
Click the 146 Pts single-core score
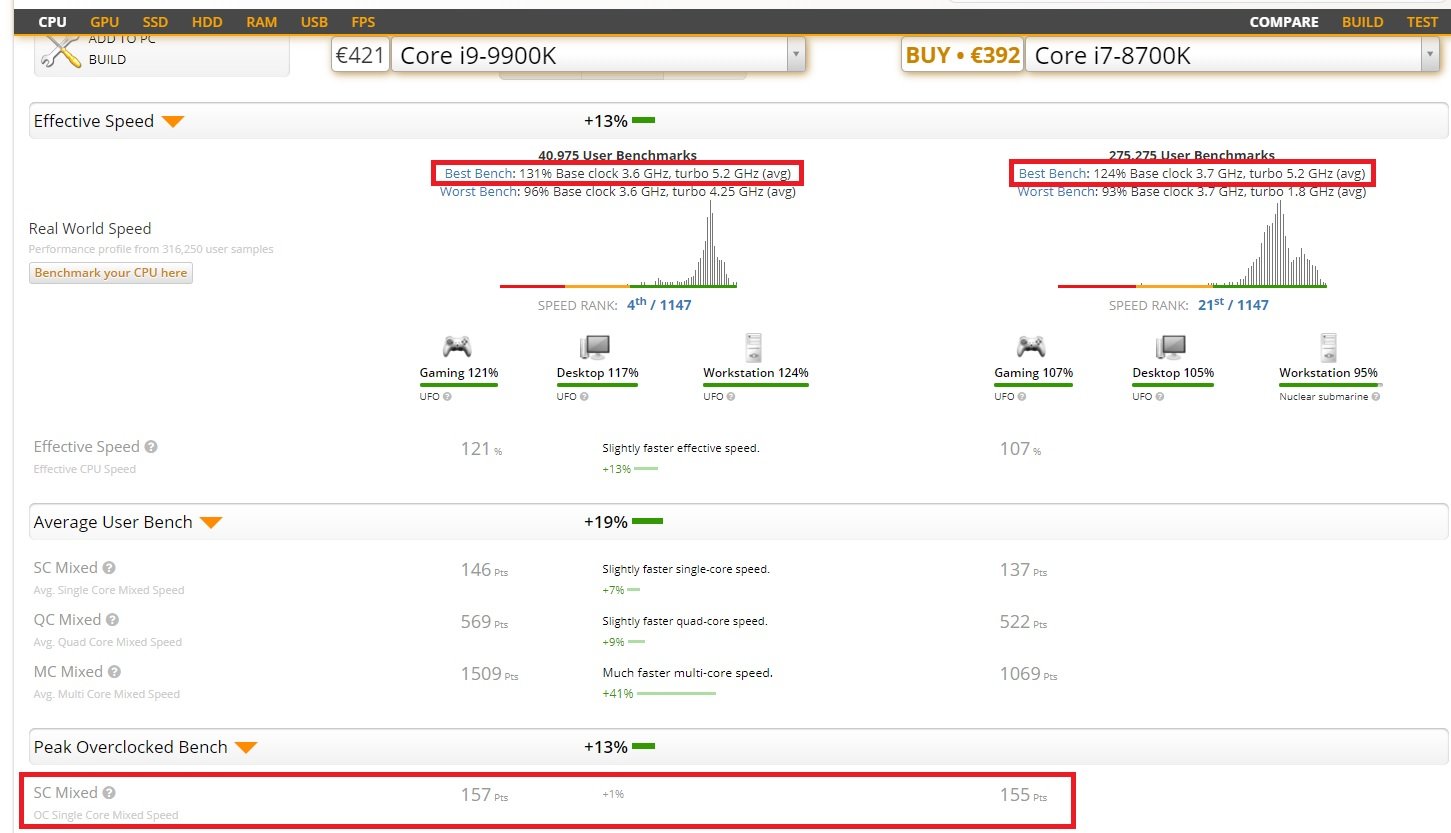click(484, 570)
